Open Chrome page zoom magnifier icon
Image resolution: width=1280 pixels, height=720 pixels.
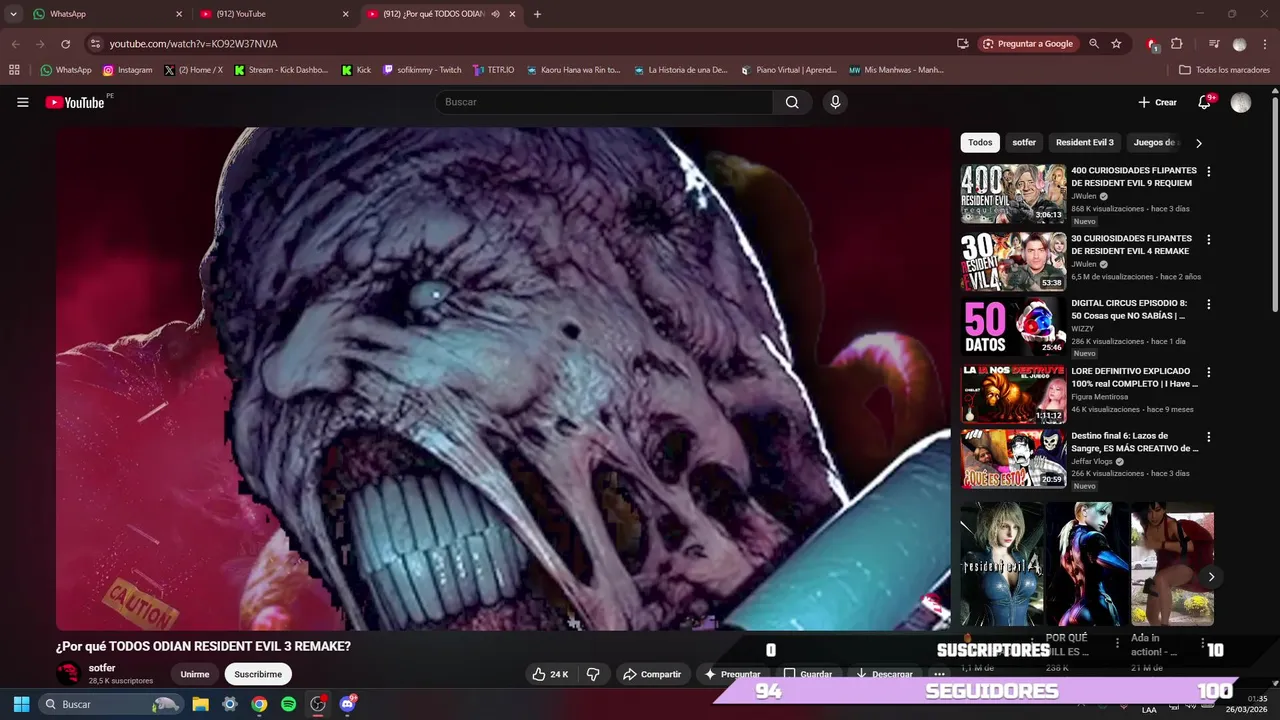[x=1094, y=44]
